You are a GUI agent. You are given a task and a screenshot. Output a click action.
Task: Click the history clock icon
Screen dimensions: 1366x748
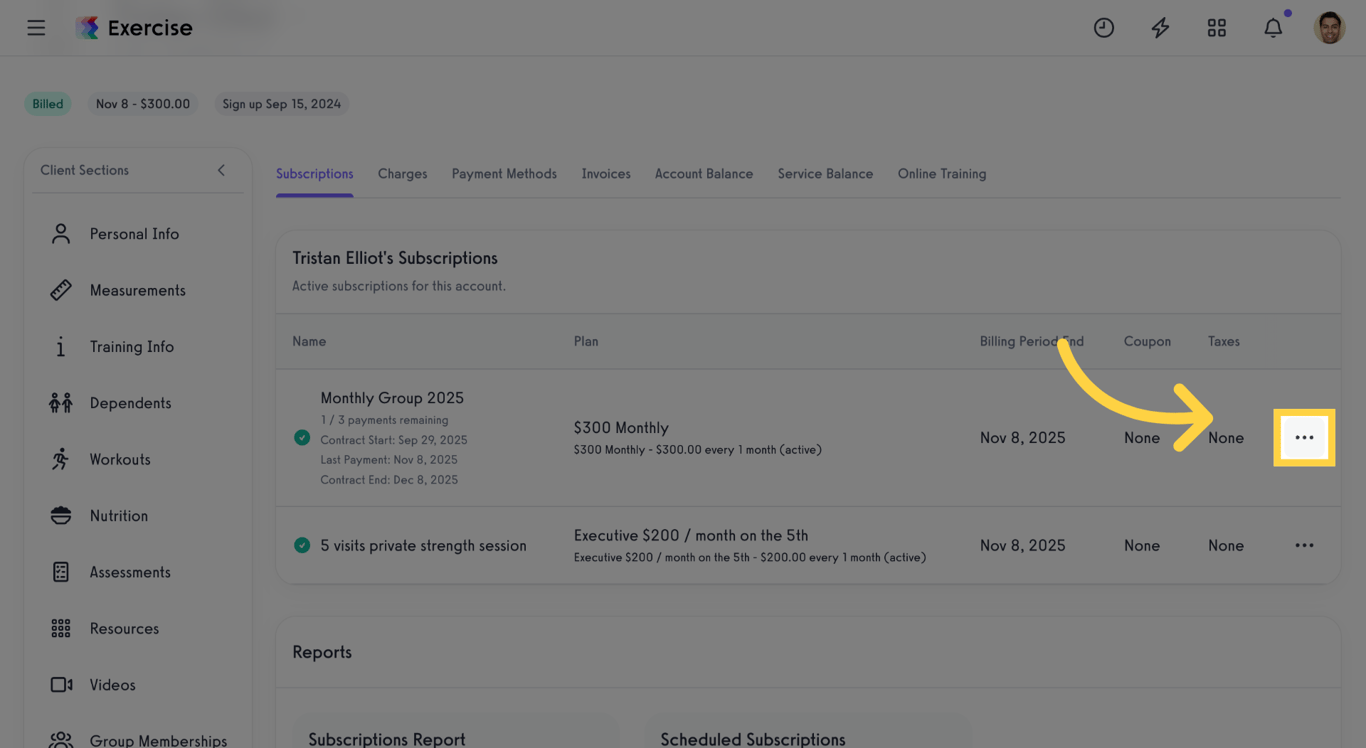pyautogui.click(x=1104, y=27)
